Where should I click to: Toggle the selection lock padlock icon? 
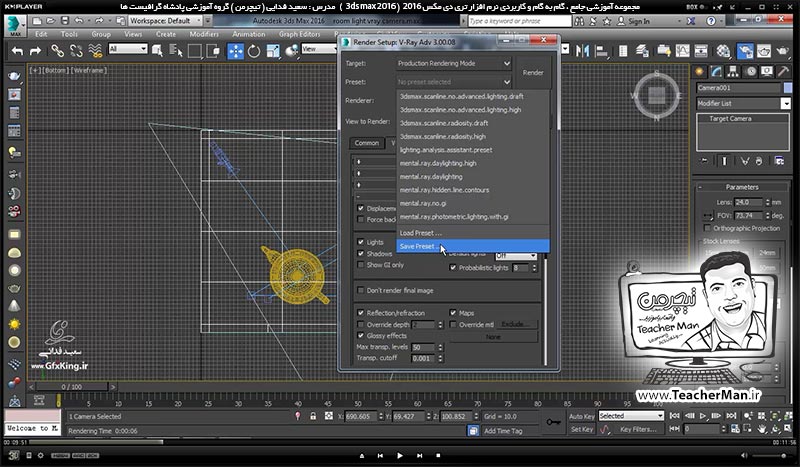point(313,416)
